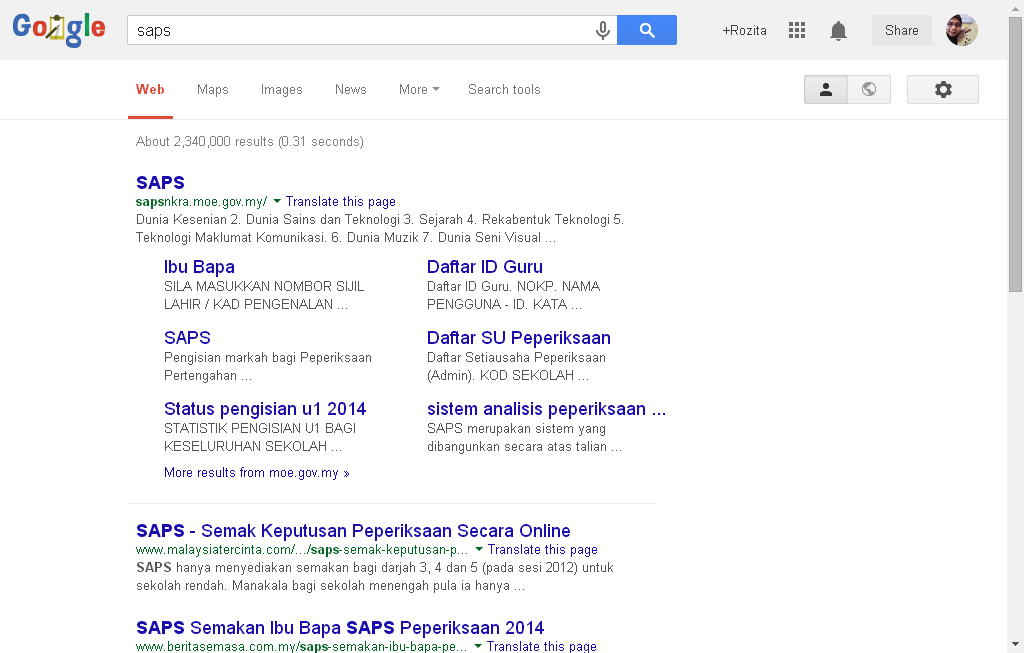Click the text STATISTIK PENGISIAN U1 BAGI
Screen dimensions: 1024x653
pyautogui.click(x=260, y=428)
